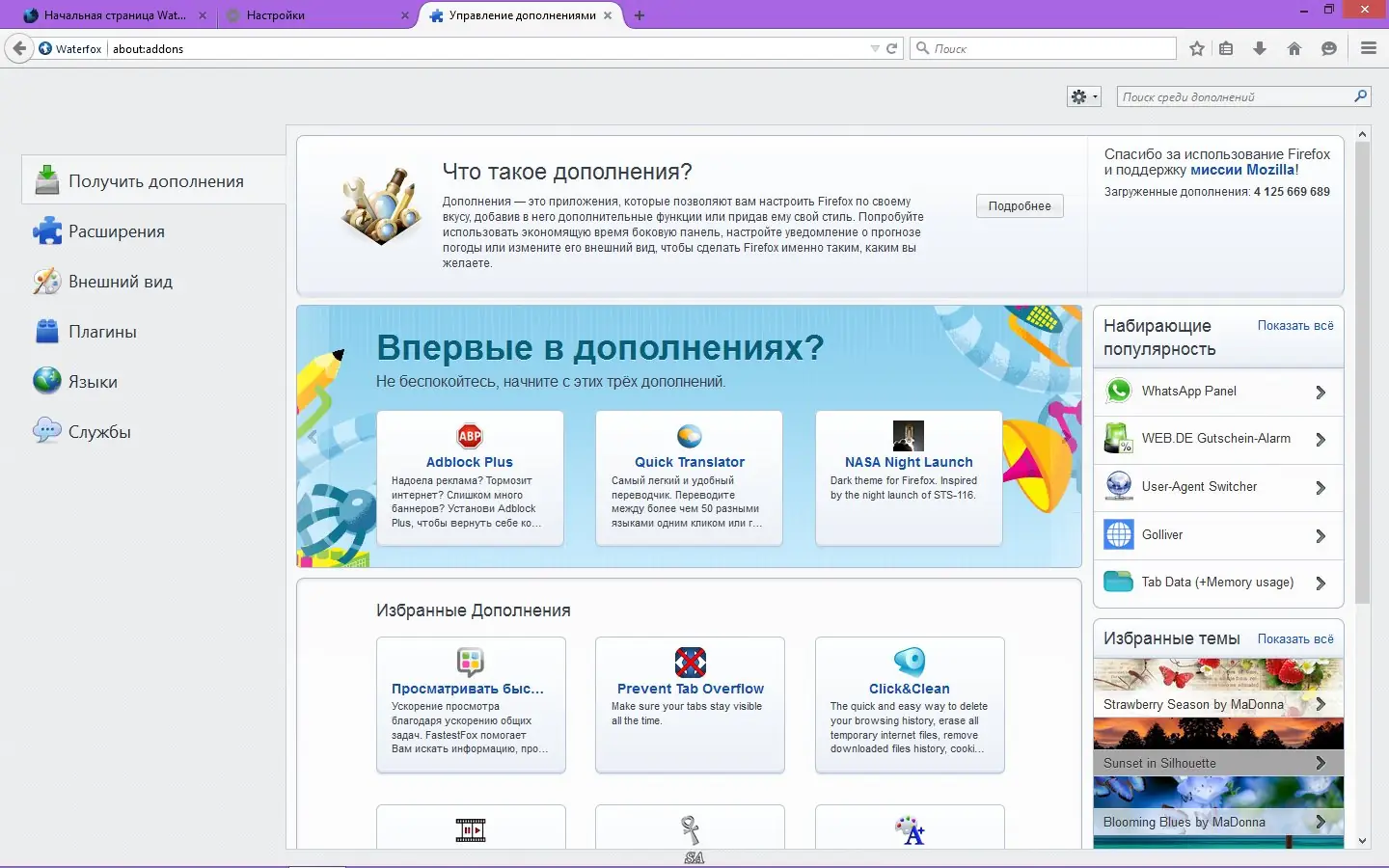Viewport: 1389px width, 868px height.
Task: Focus the browser Поиск search box
Action: [1043, 48]
